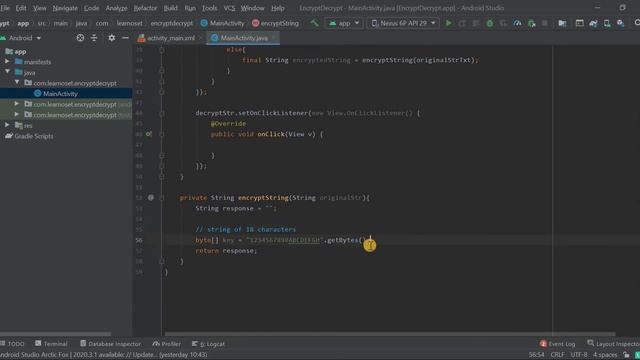Select MainActivity in the project tree
The width and height of the screenshot is (640, 360).
click(x=60, y=93)
